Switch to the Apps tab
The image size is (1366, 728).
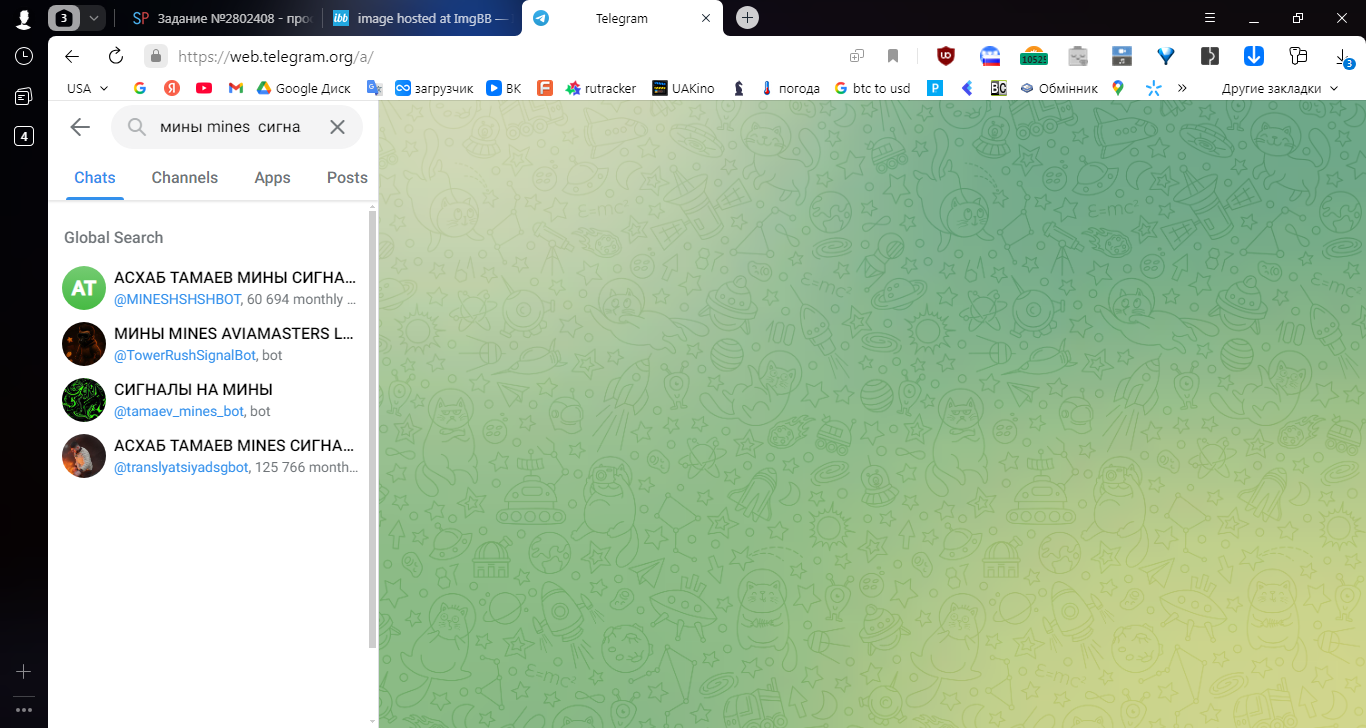click(x=272, y=177)
